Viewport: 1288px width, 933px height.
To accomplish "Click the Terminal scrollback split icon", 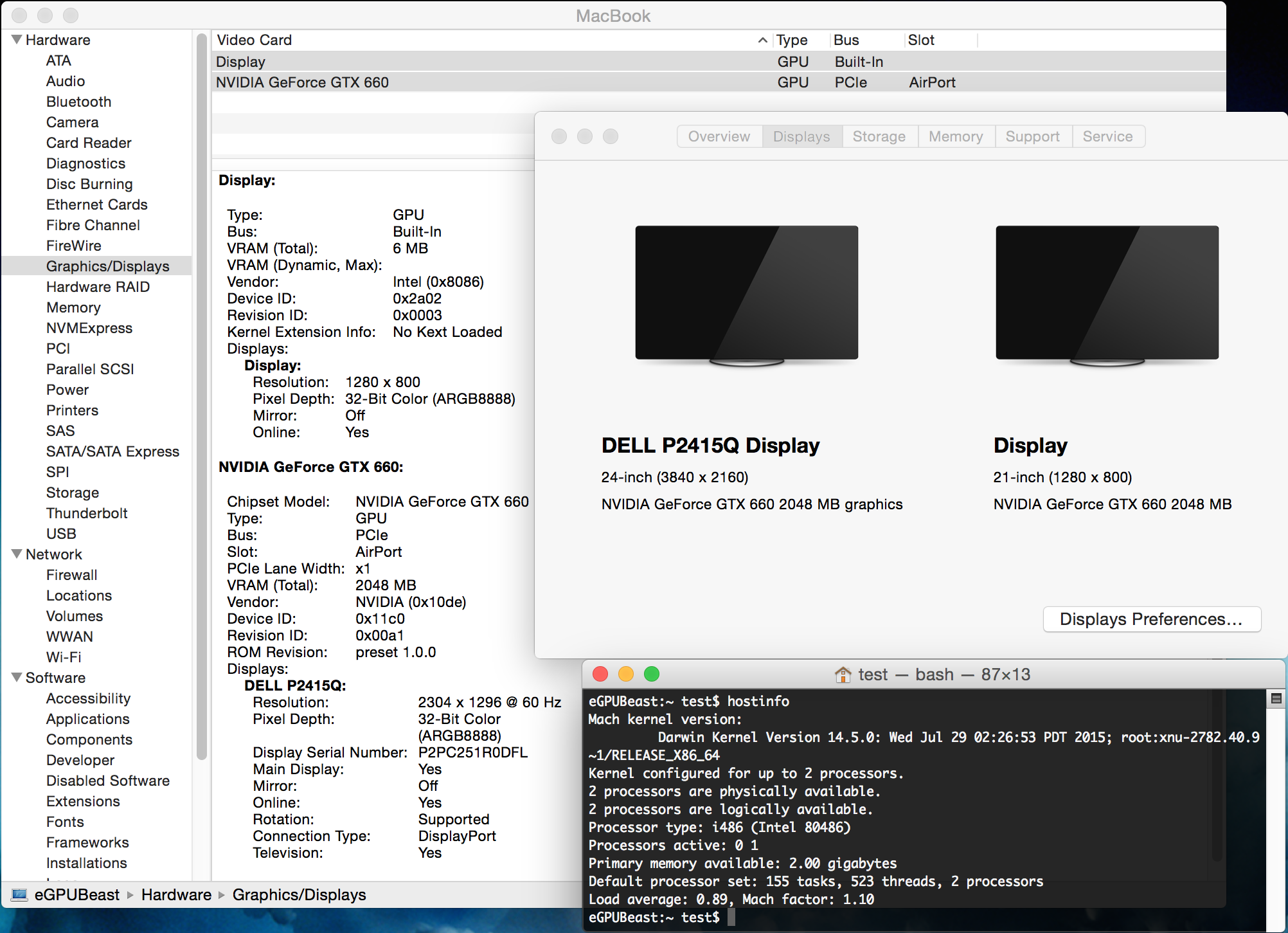I will 1276,698.
